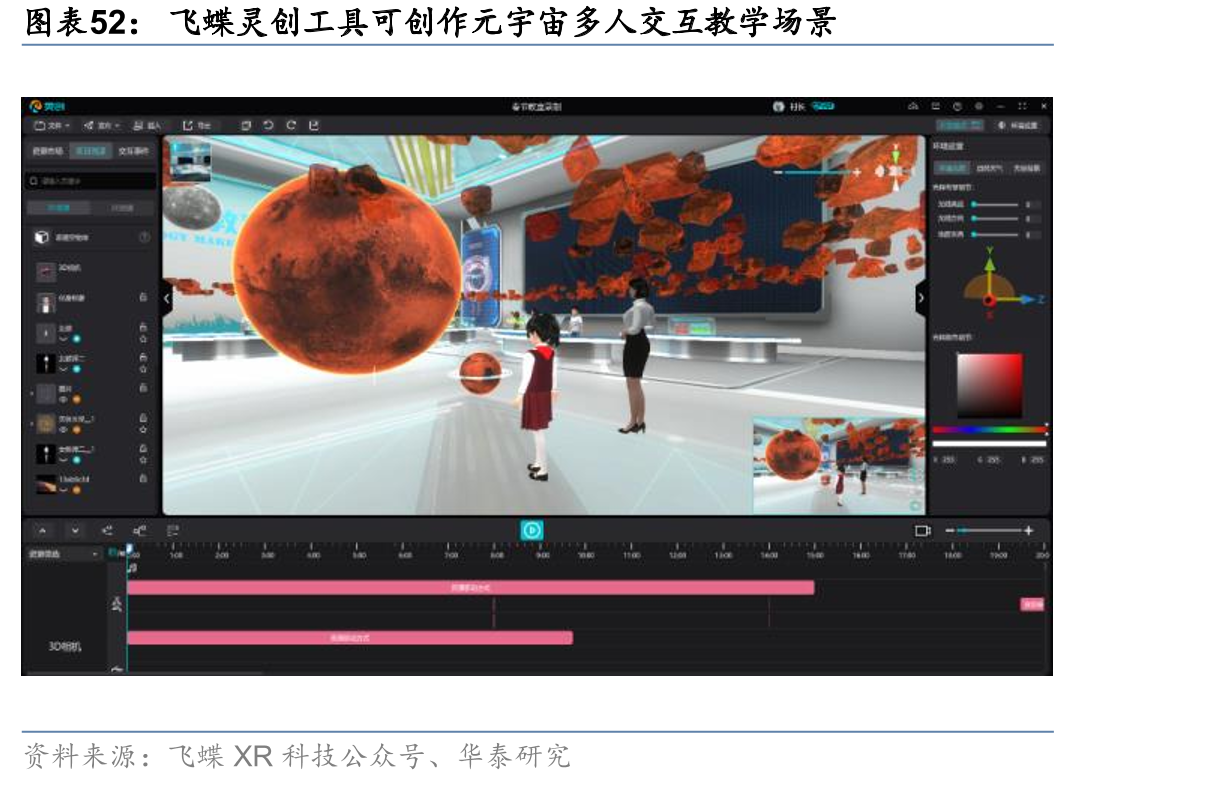Screen dimensions: 1206x786
Task: Switch to the 交互事件 tab
Action: (x=133, y=151)
